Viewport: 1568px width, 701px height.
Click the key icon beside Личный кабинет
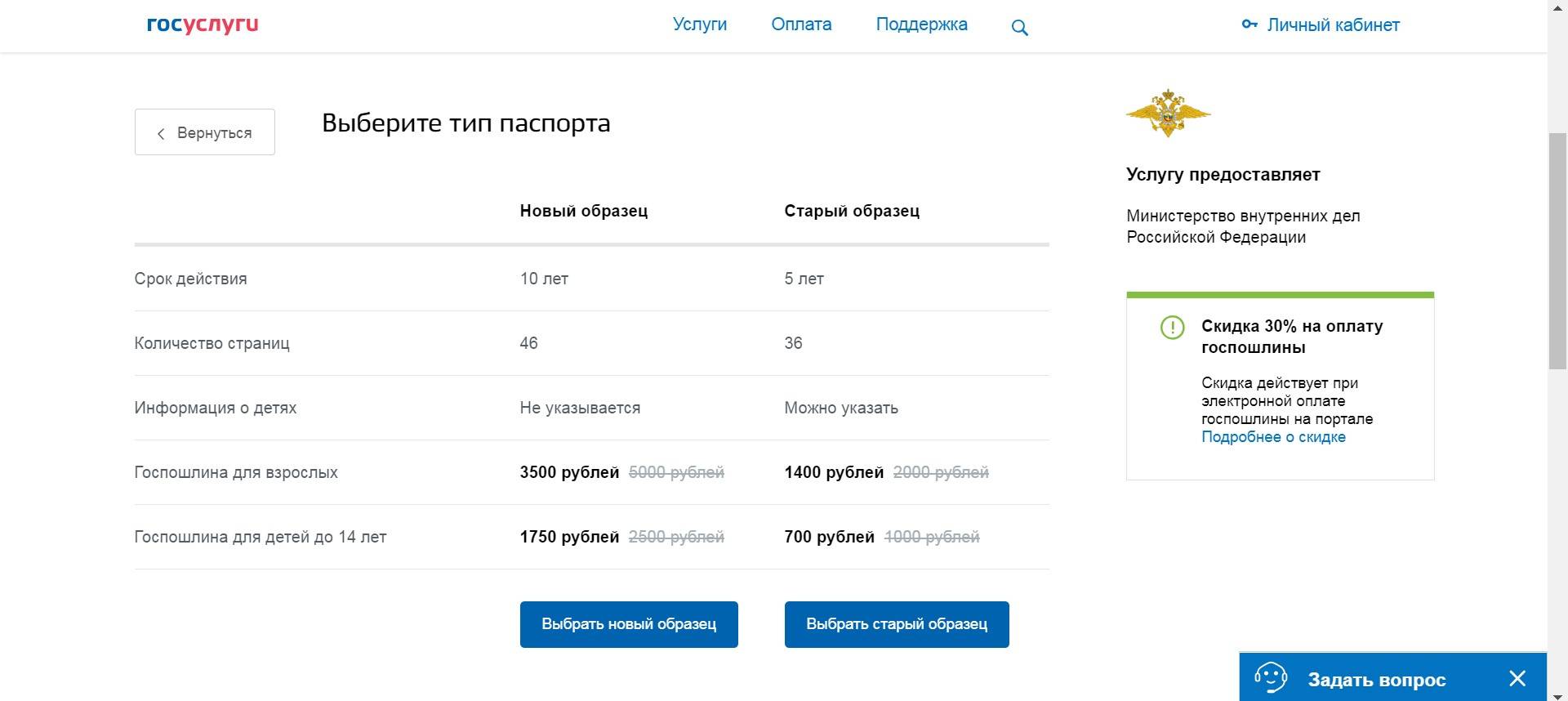click(1249, 25)
